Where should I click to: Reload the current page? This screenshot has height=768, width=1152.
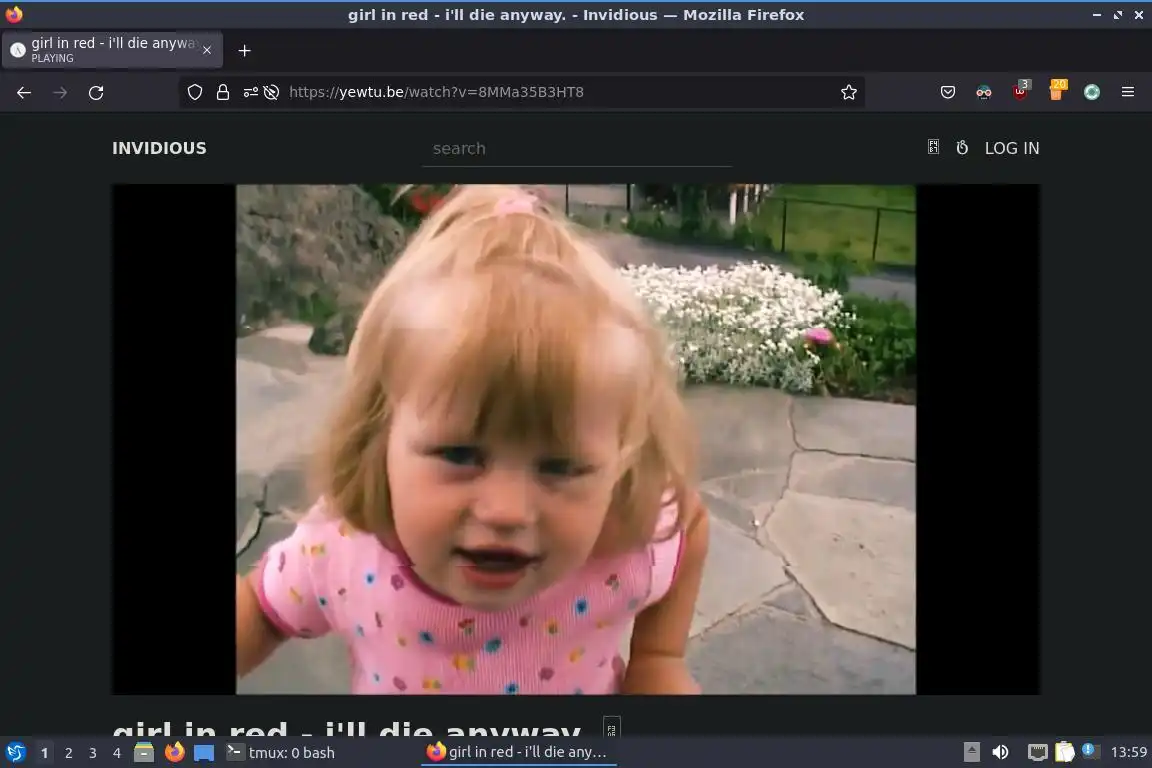pos(96,93)
